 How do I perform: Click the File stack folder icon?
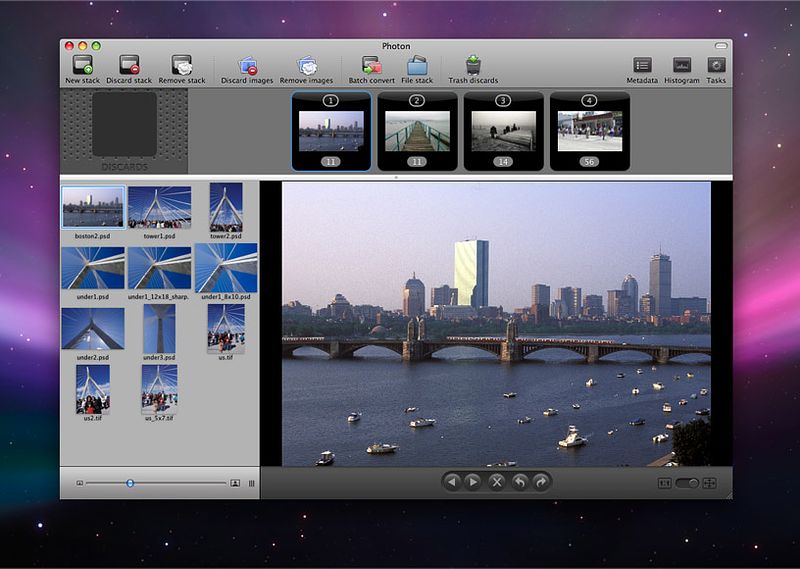417,66
